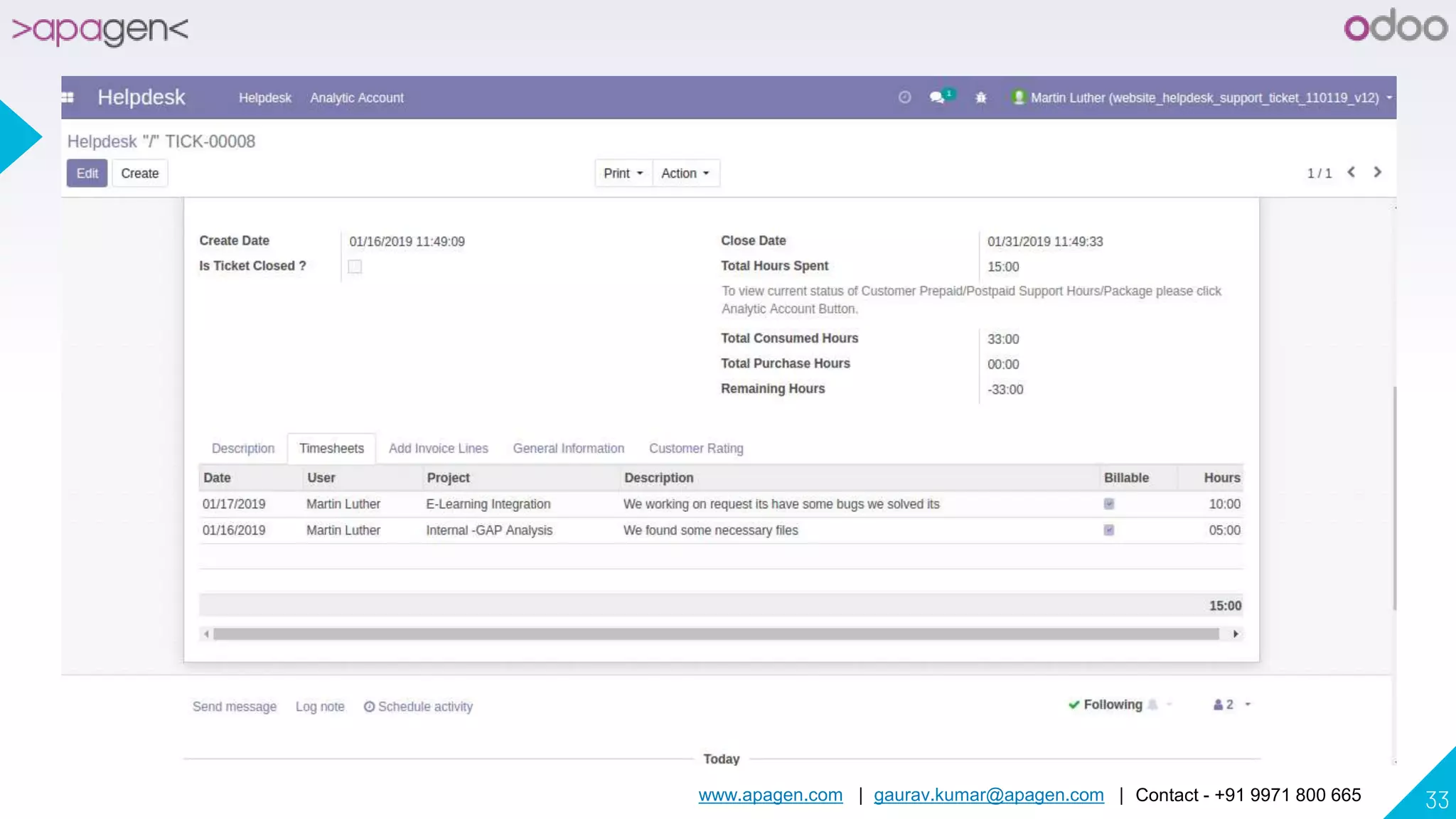Click the Edit button
Image resolution: width=1456 pixels, height=819 pixels.
[x=87, y=173]
